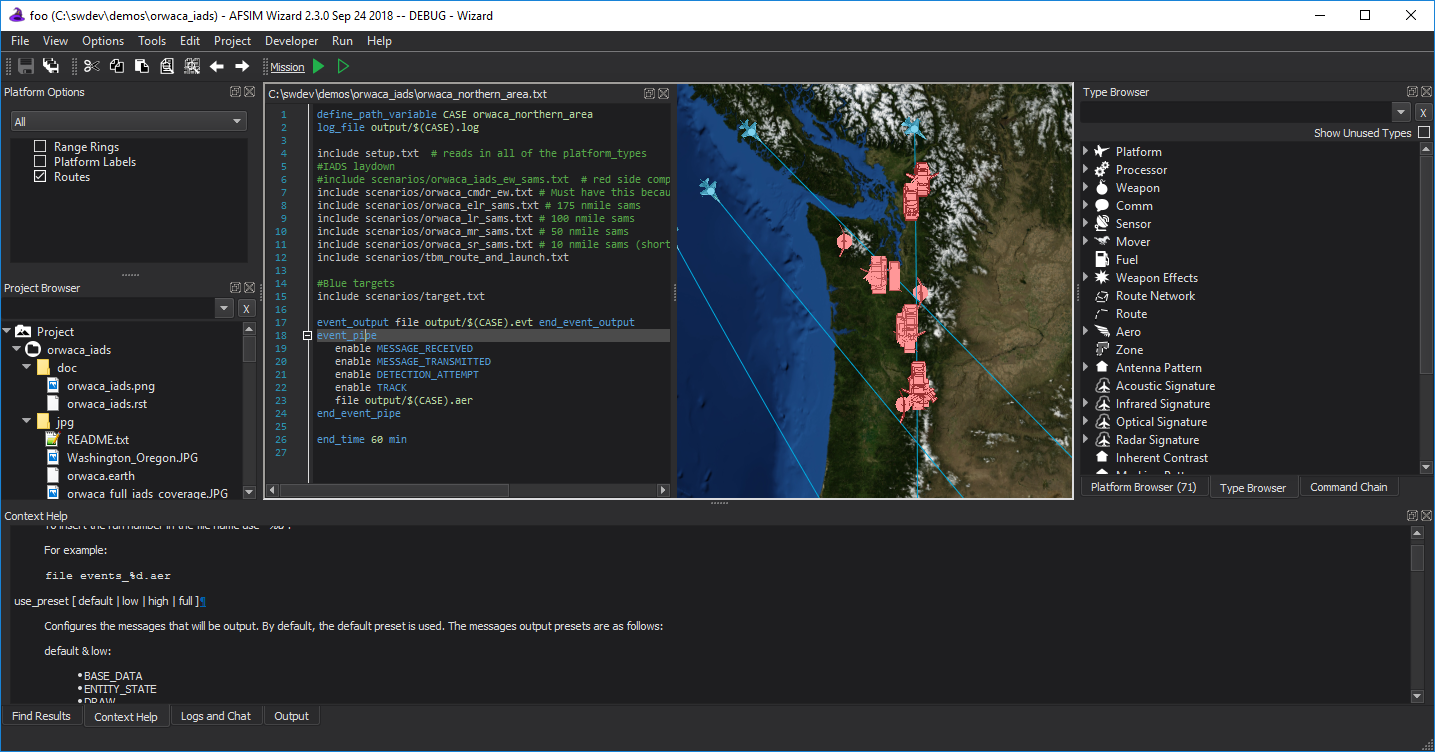Switch to the Platform Browser (71) tab
This screenshot has height=752, width=1435.
(1143, 487)
